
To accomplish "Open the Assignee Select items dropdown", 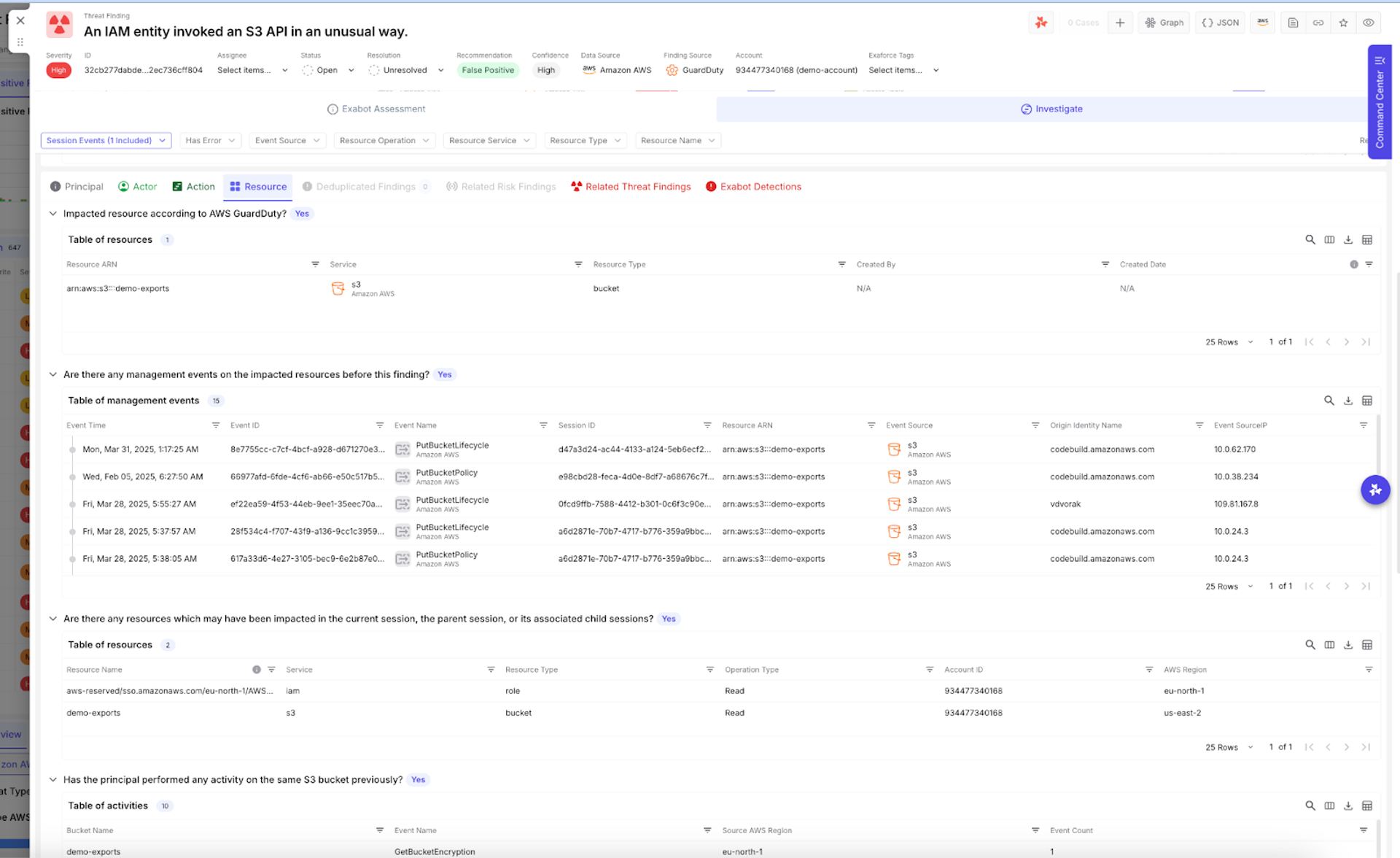I will (x=252, y=70).
